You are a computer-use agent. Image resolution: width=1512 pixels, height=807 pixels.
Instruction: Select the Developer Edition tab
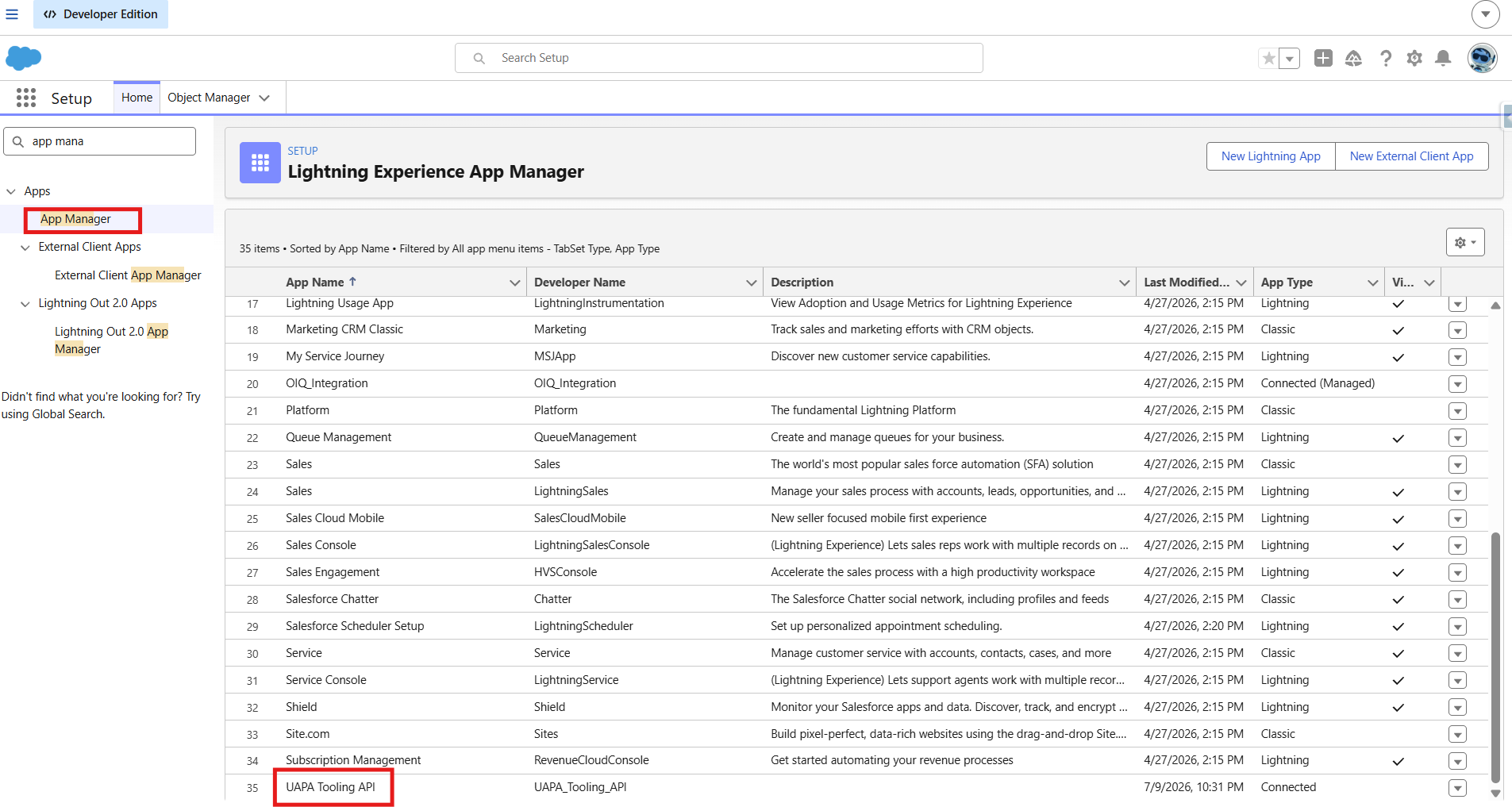coord(101,14)
